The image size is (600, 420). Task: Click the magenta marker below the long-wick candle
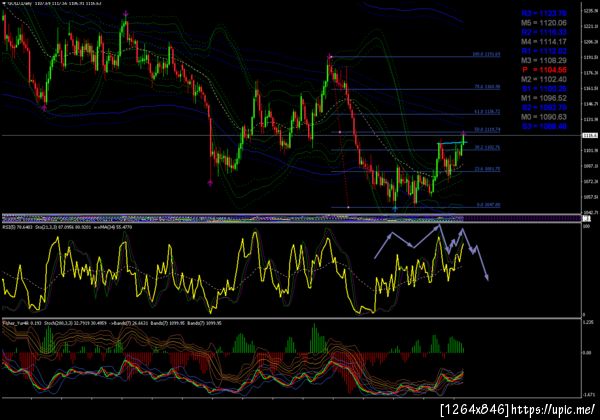(x=210, y=183)
